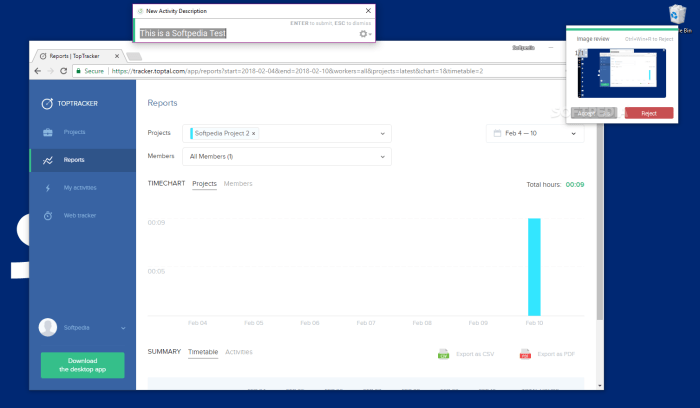Screen dimensions: 700x408
Task: Expand the All Members dropdown
Action: tap(384, 157)
